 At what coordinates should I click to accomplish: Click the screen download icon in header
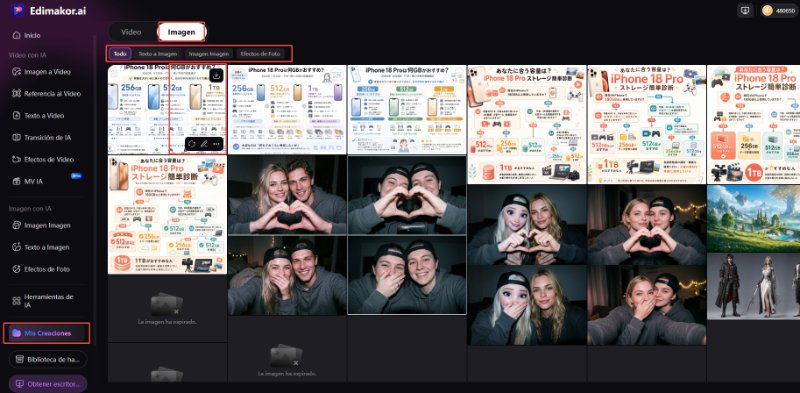point(745,10)
